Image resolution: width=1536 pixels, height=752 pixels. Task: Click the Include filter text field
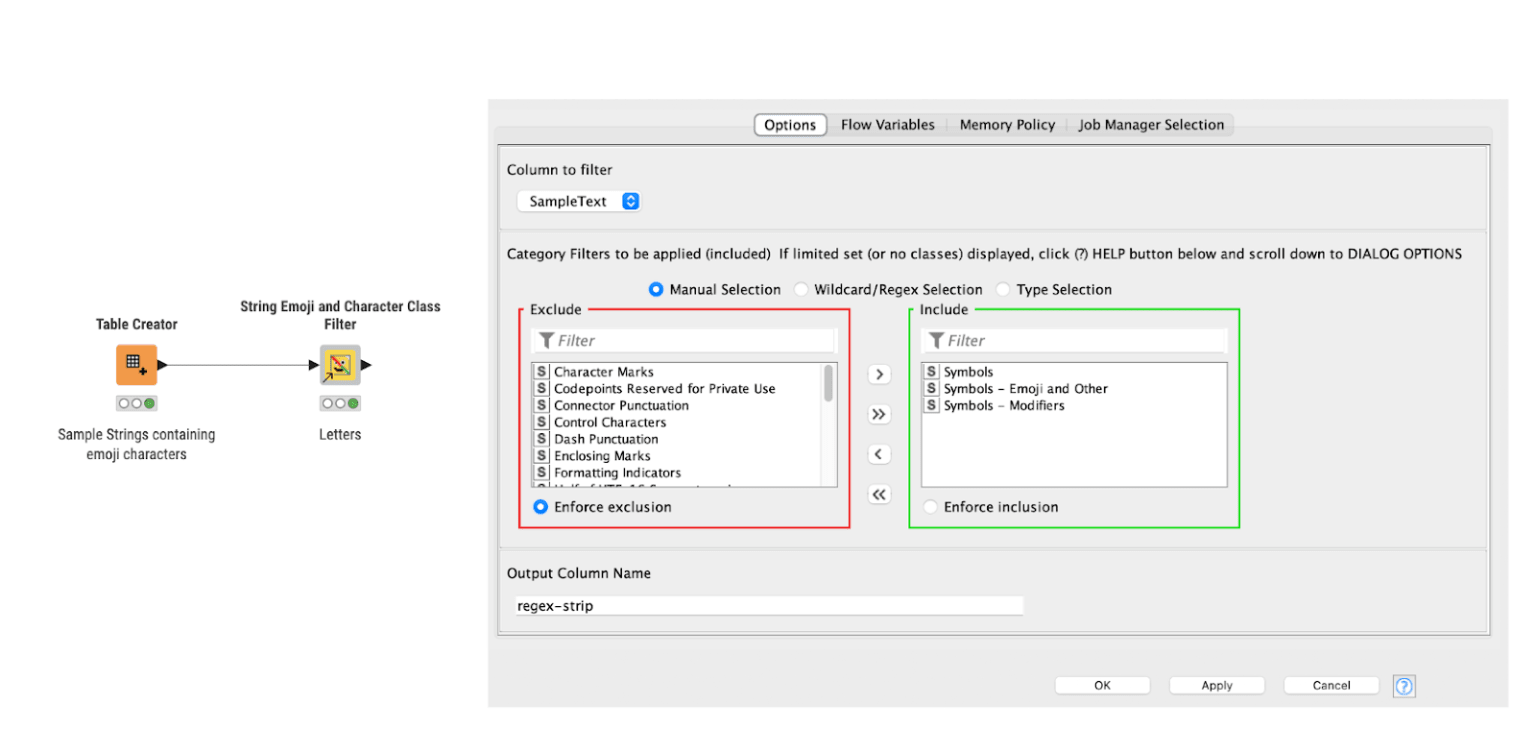[1074, 341]
